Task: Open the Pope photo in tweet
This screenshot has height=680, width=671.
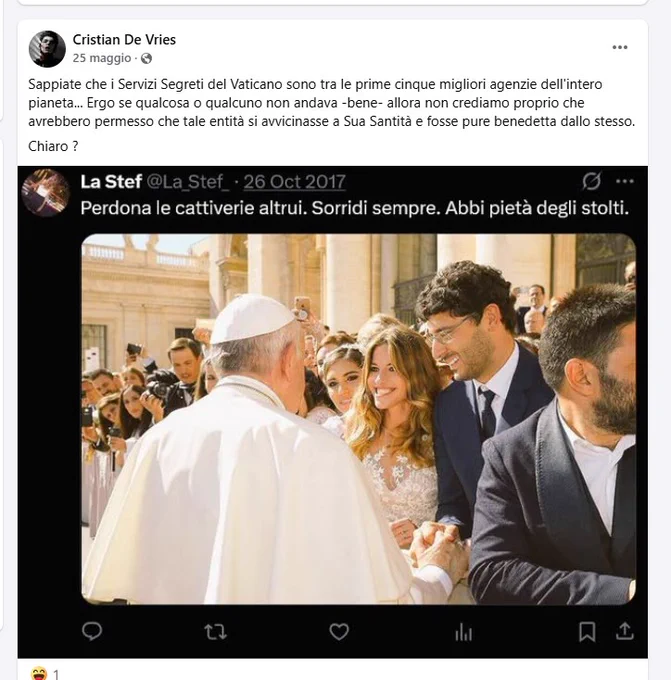Action: coord(359,419)
